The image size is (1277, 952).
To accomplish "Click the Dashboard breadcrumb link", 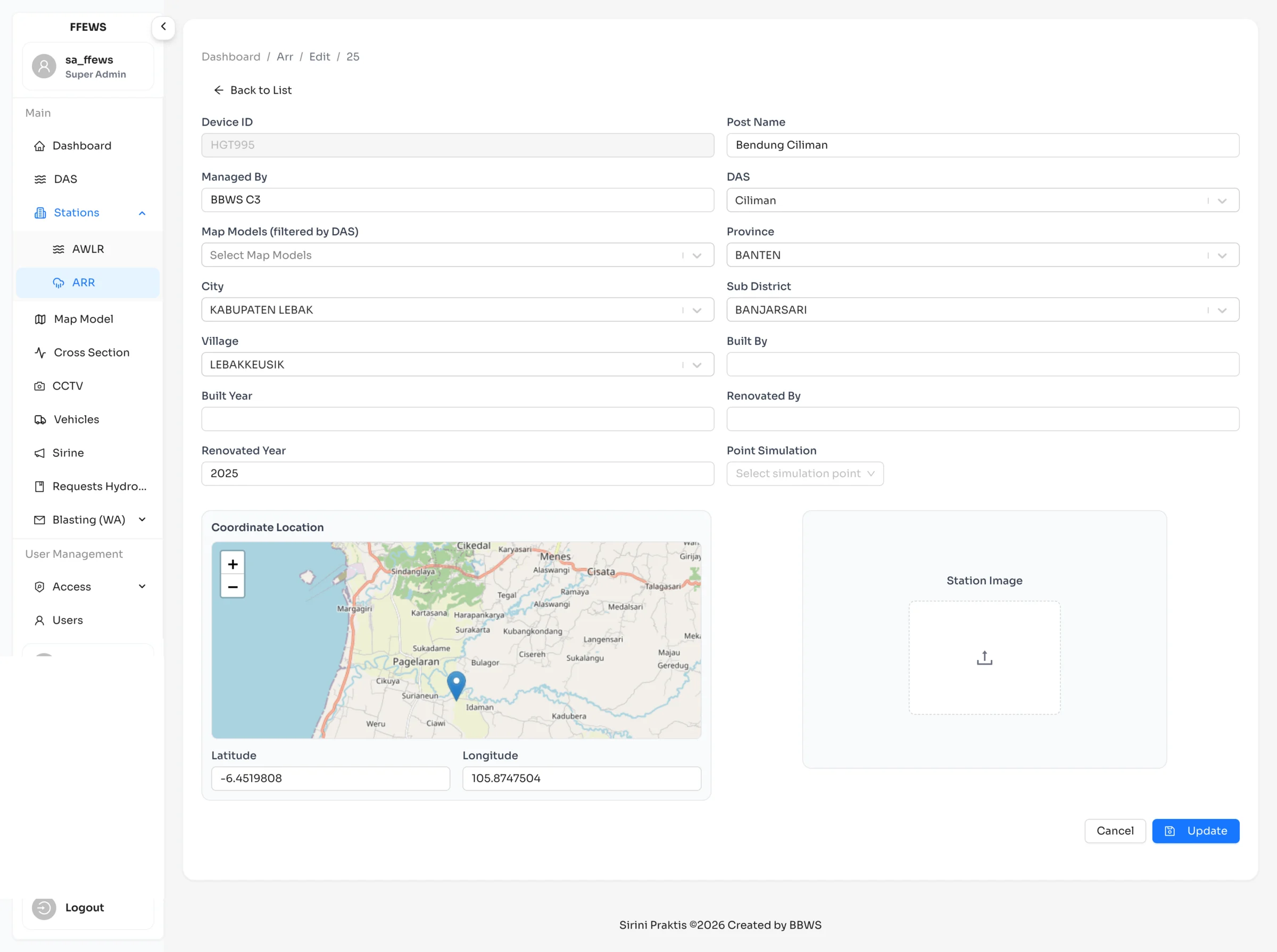I will (231, 56).
